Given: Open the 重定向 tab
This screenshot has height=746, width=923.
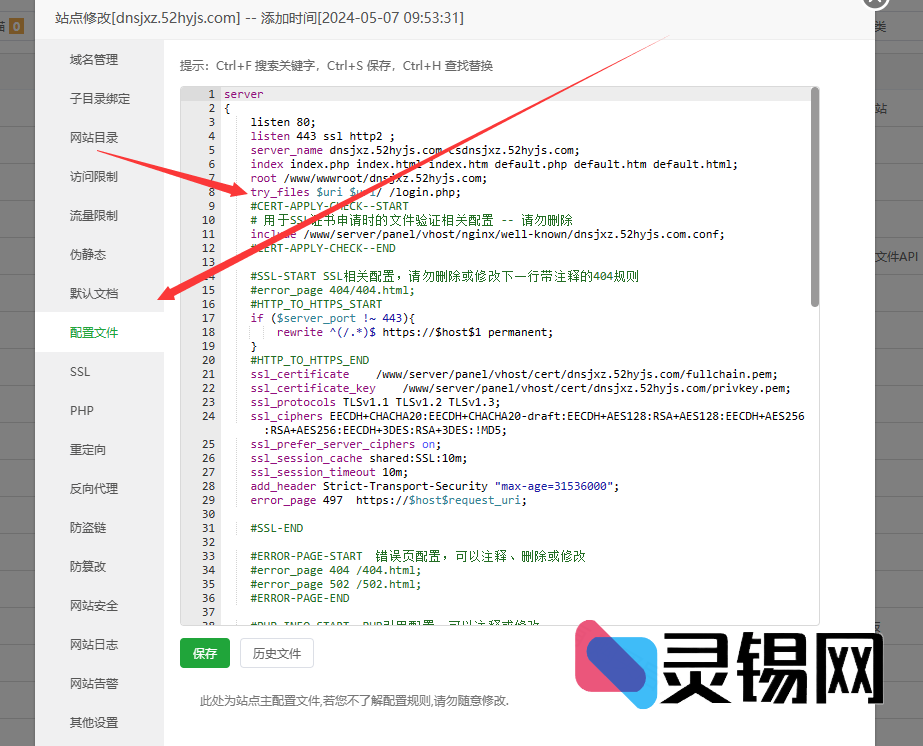Looking at the screenshot, I should coord(88,449).
